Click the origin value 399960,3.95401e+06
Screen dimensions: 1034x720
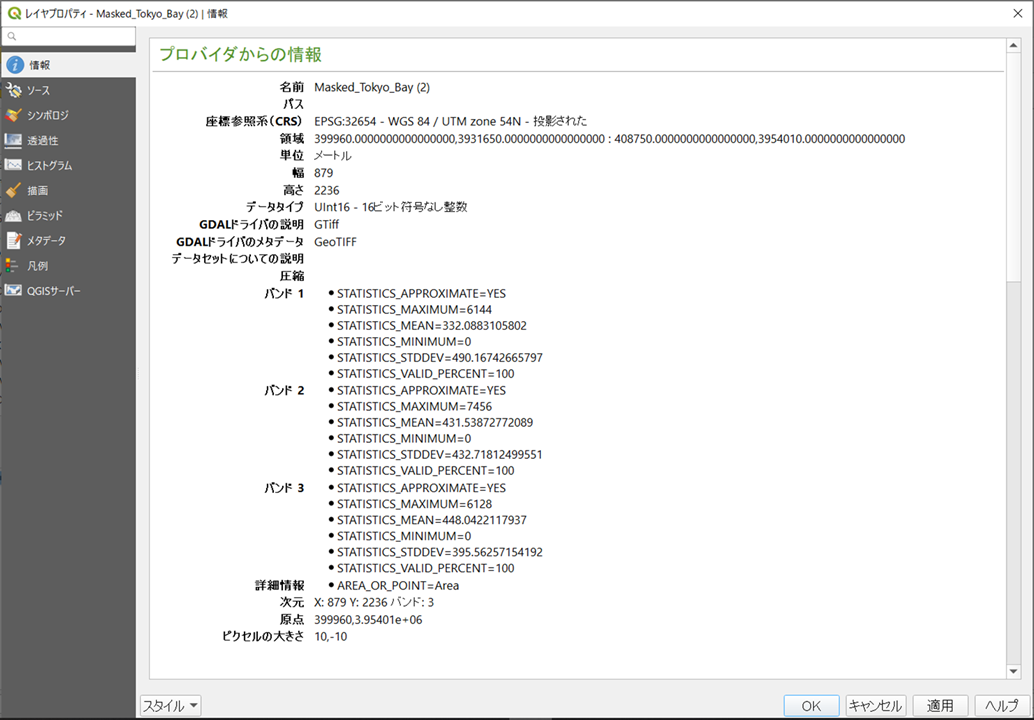pyautogui.click(x=368, y=619)
